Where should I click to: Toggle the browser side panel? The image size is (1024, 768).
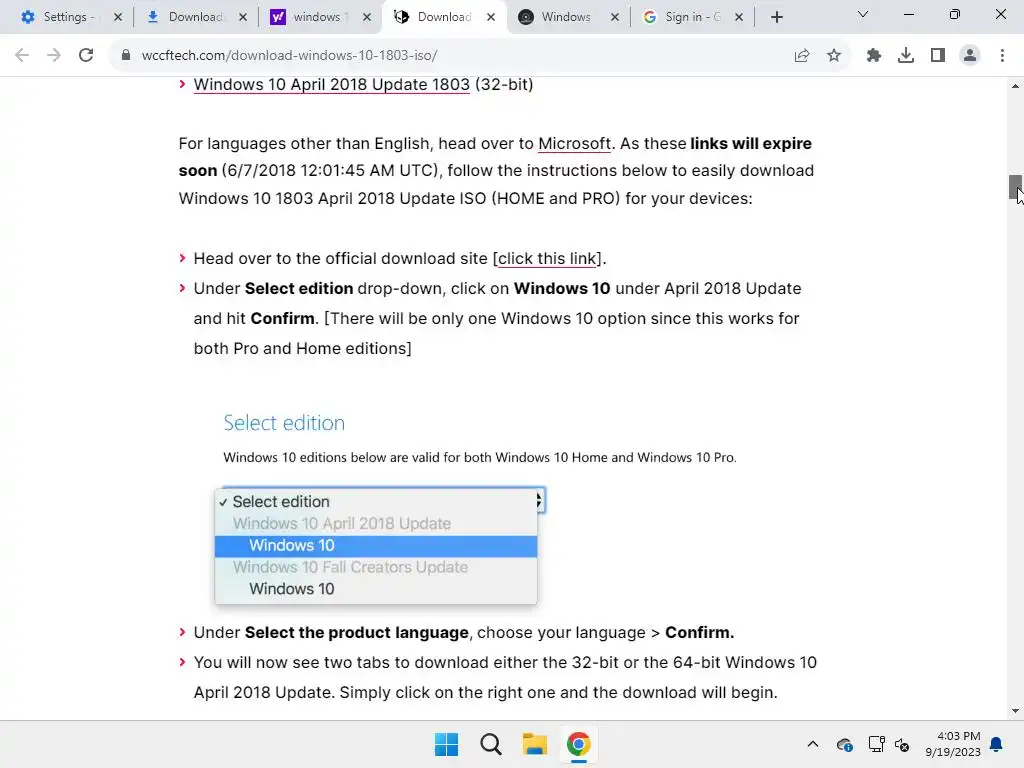coord(938,56)
